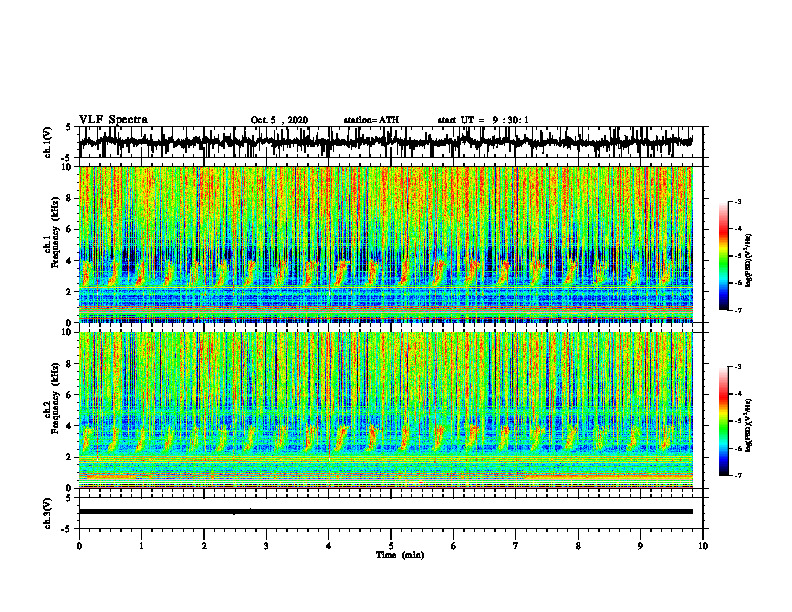792x612 pixels.
Task: Click time axis tick label "1"
Action: [x=141, y=546]
